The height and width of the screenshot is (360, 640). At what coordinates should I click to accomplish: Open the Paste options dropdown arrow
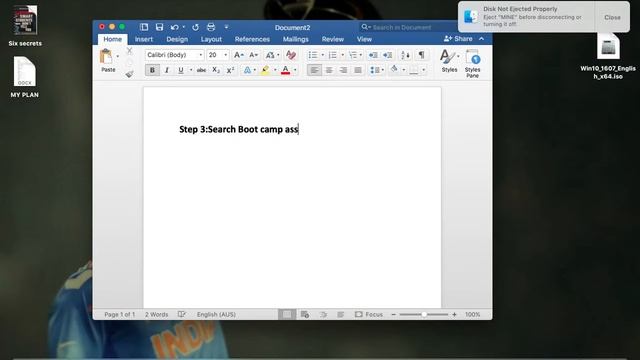[x=118, y=56]
